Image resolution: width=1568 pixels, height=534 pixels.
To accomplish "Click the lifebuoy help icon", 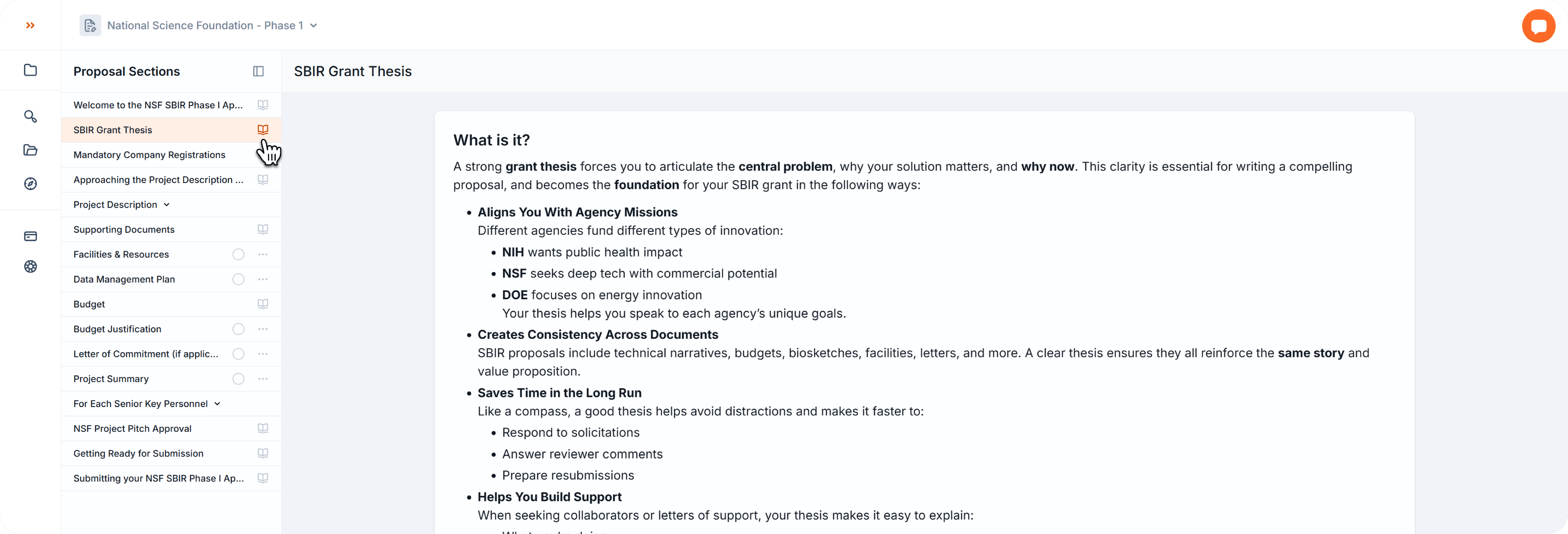I will tap(31, 266).
